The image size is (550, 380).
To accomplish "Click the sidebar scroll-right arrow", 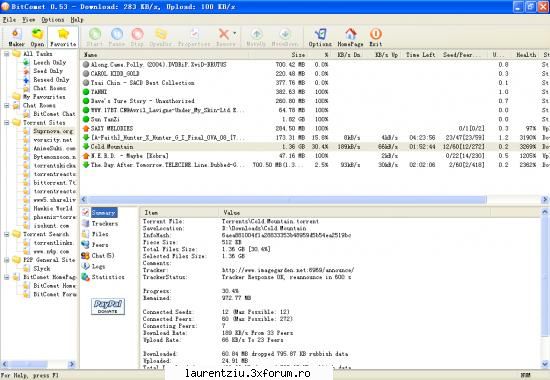I will pos(72,364).
